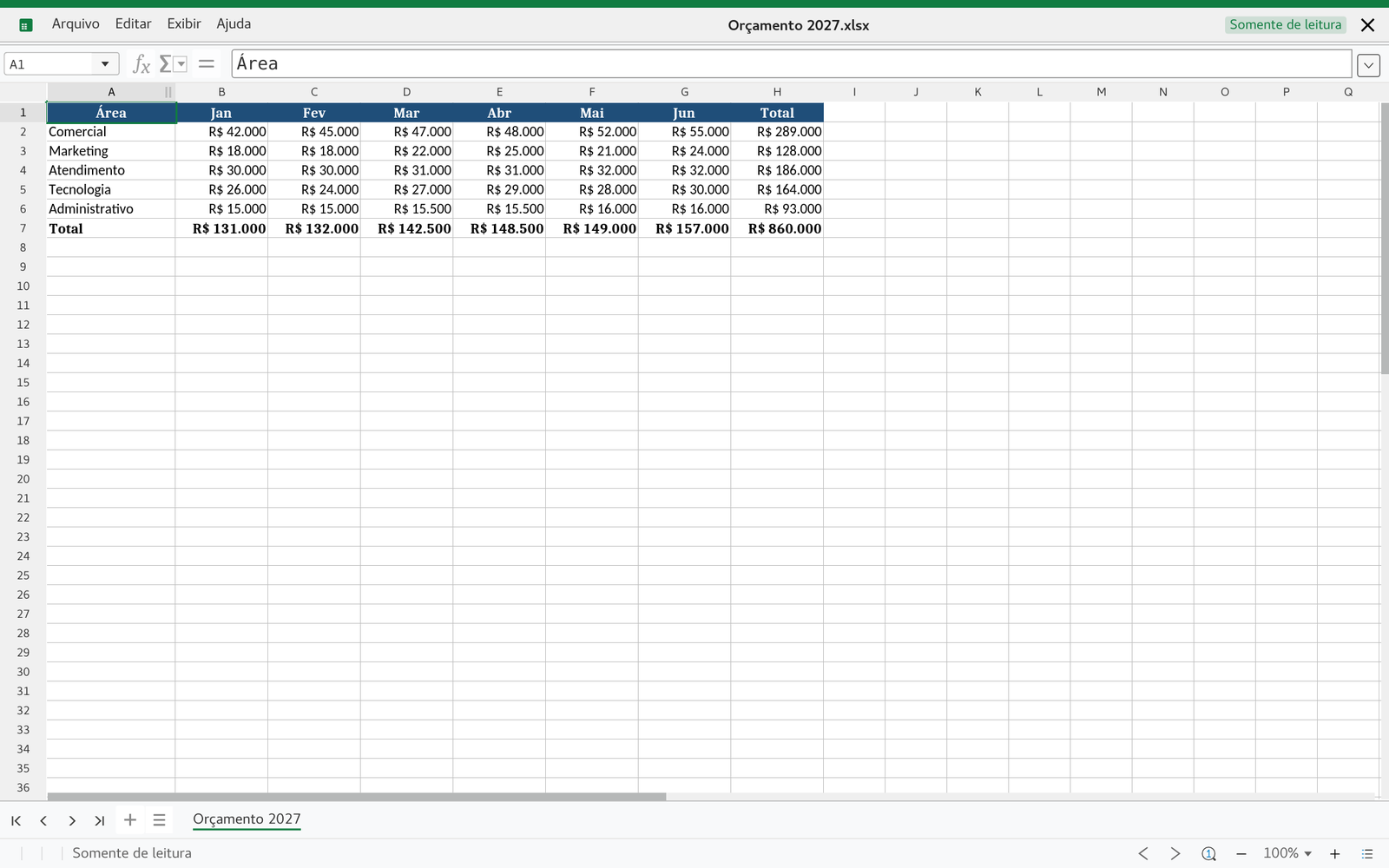Click the status bar next arrow
1389x868 pixels.
coord(1175,853)
